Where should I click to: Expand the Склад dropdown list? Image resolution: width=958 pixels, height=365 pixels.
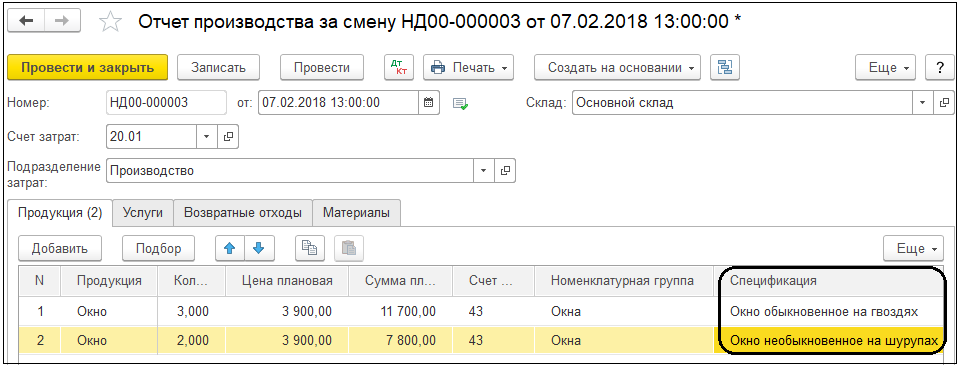tap(923, 103)
